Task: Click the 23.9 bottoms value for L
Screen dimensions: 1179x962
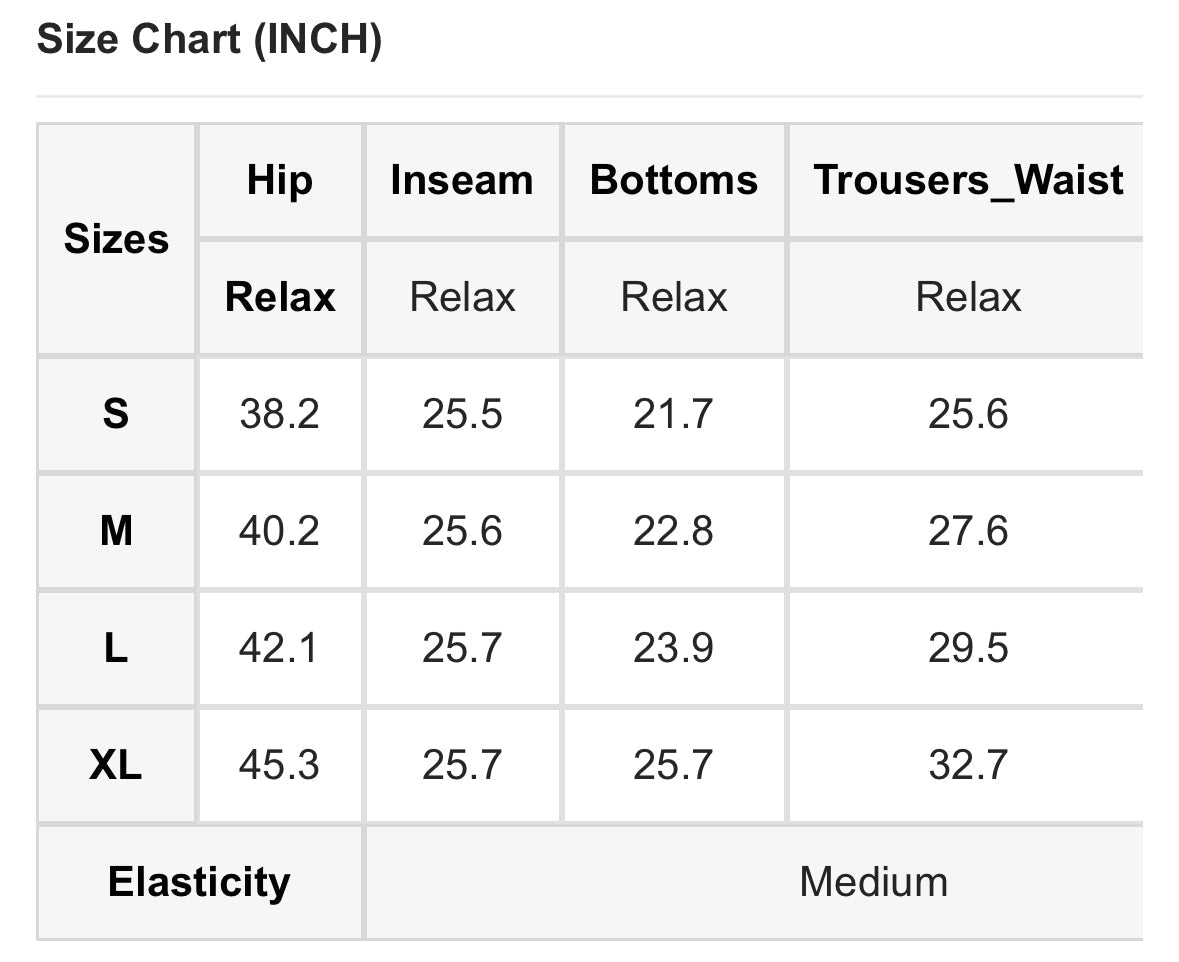Action: (x=673, y=648)
